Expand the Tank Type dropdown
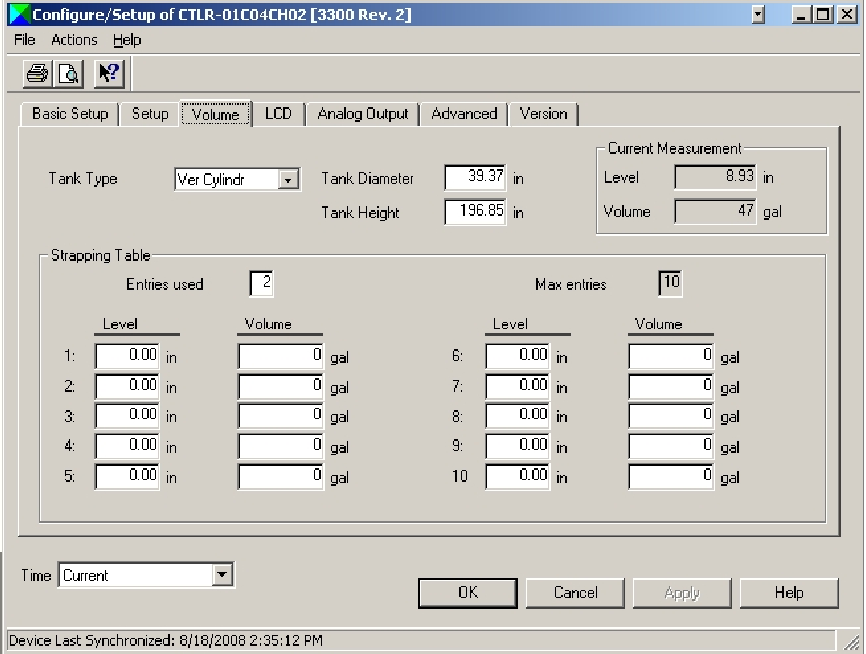Screen dimensions: 866x654 pyautogui.click(x=289, y=180)
